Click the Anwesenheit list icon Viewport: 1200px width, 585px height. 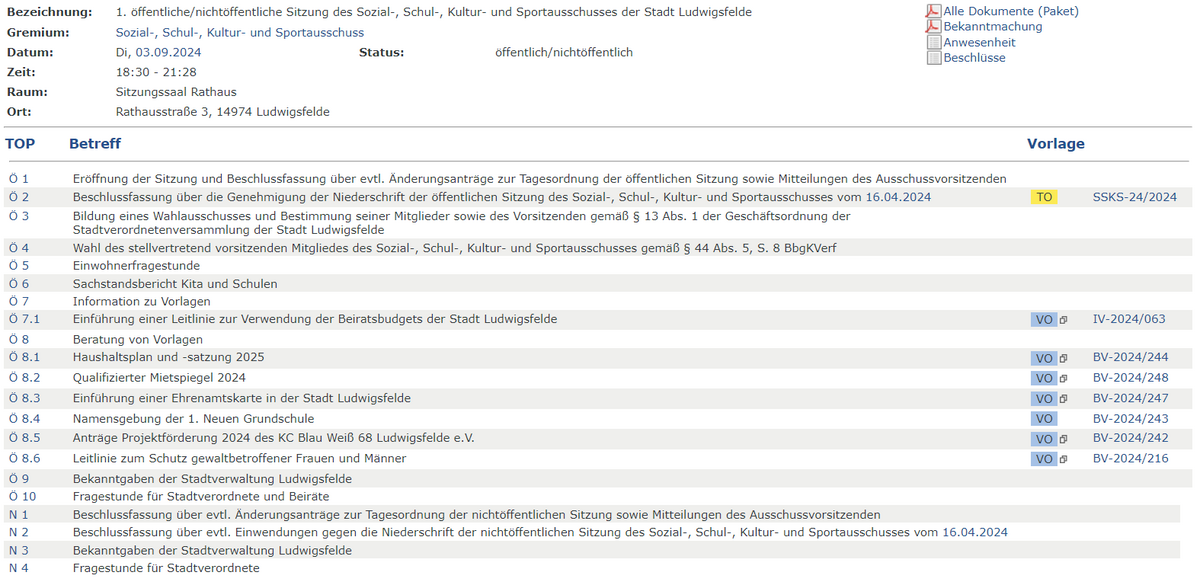coord(934,43)
